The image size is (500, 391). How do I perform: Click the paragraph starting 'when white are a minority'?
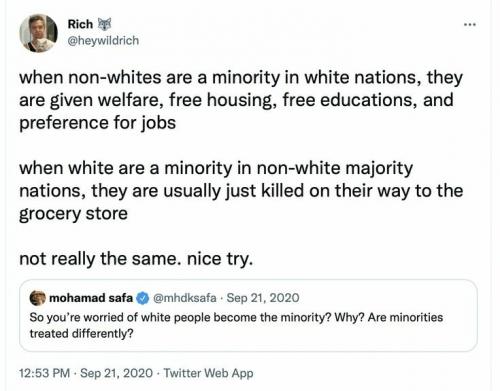(241, 191)
